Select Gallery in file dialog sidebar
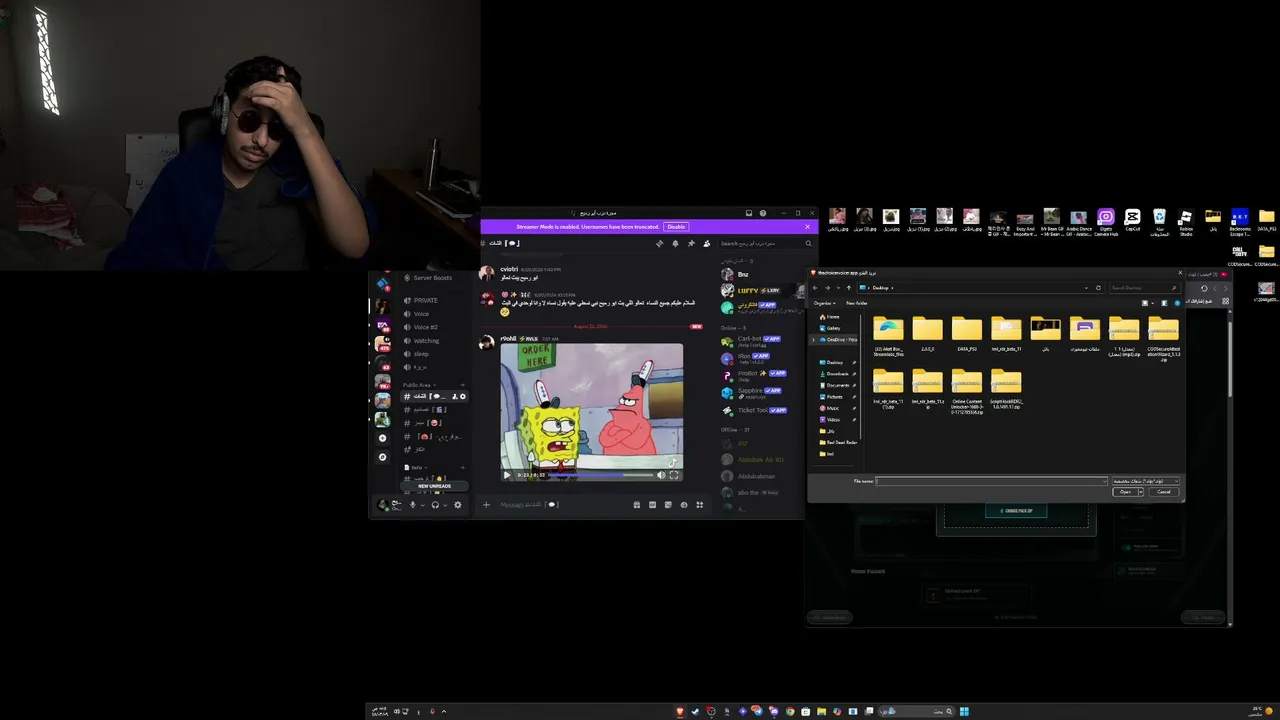The width and height of the screenshot is (1280, 720). 834,328
